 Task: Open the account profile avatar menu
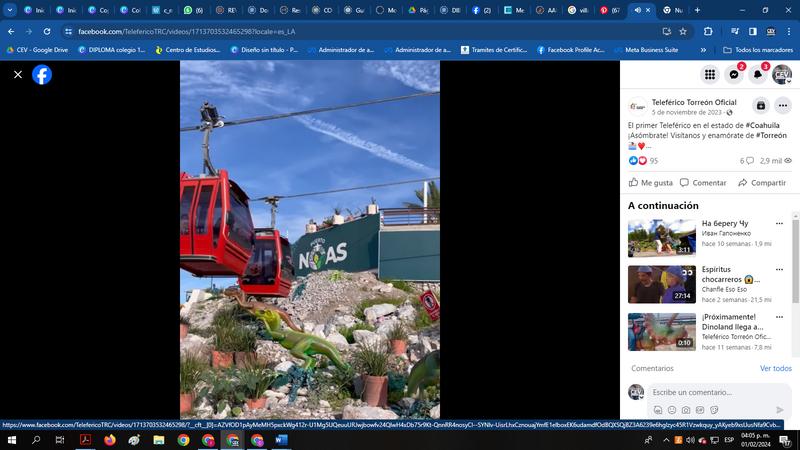[782, 74]
